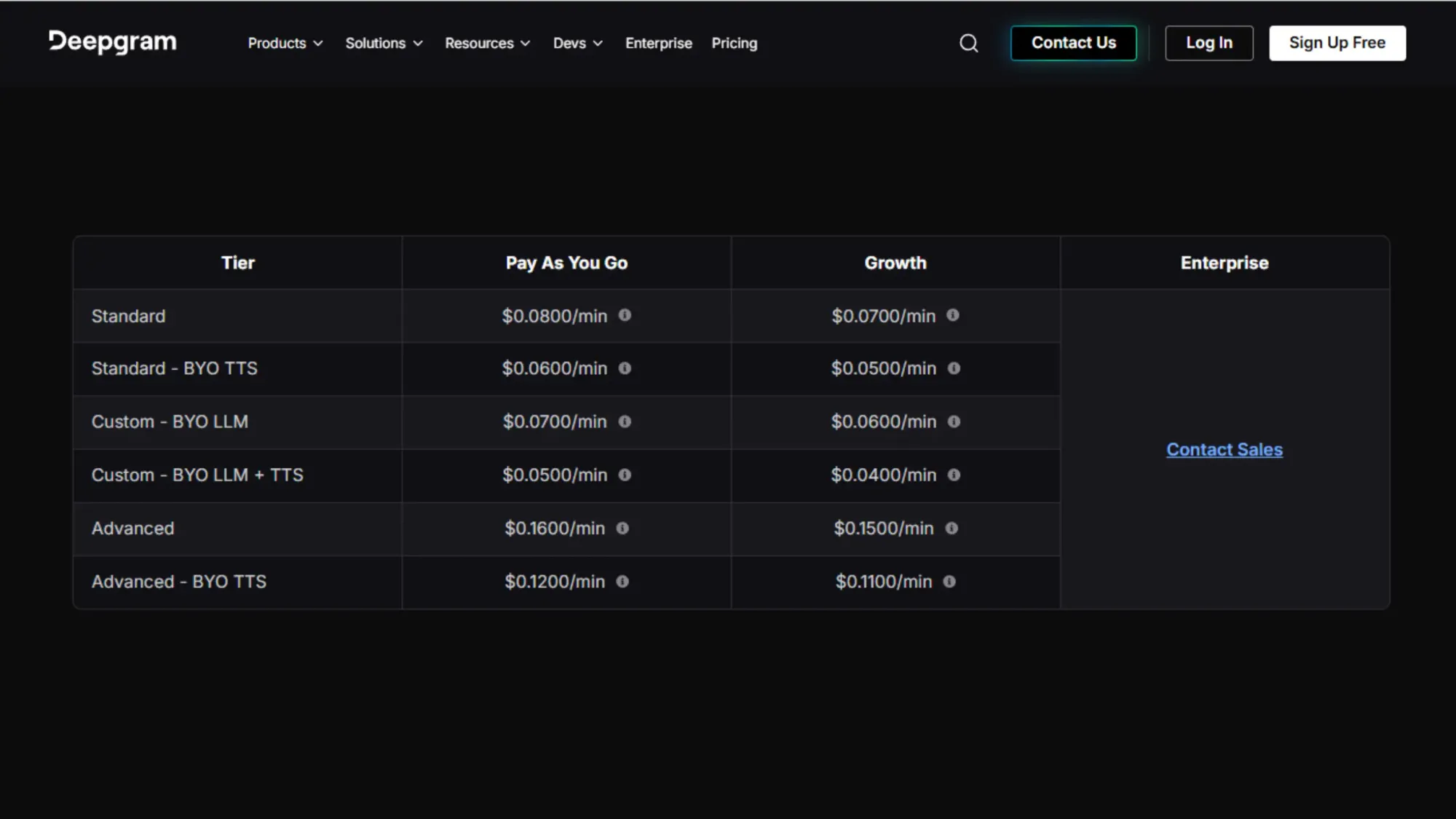Click the info icon next to Custom - BYO LLM + TTS Pay-As-You-Go

click(625, 475)
